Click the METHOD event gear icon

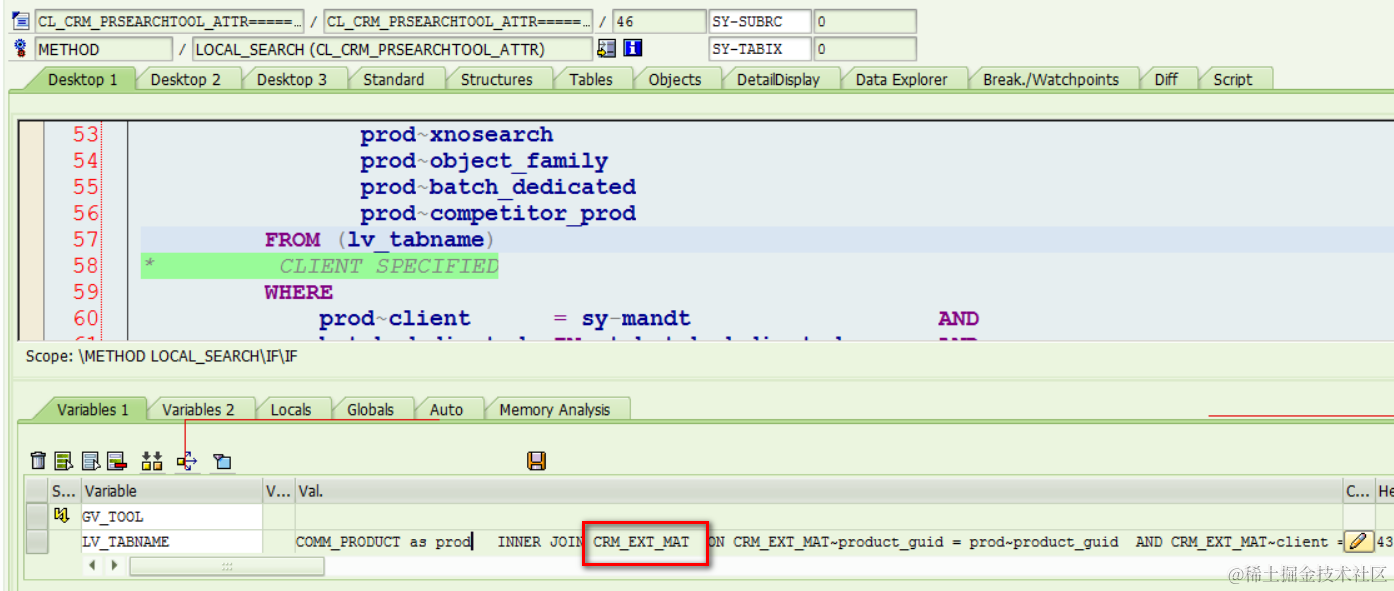[x=20, y=48]
